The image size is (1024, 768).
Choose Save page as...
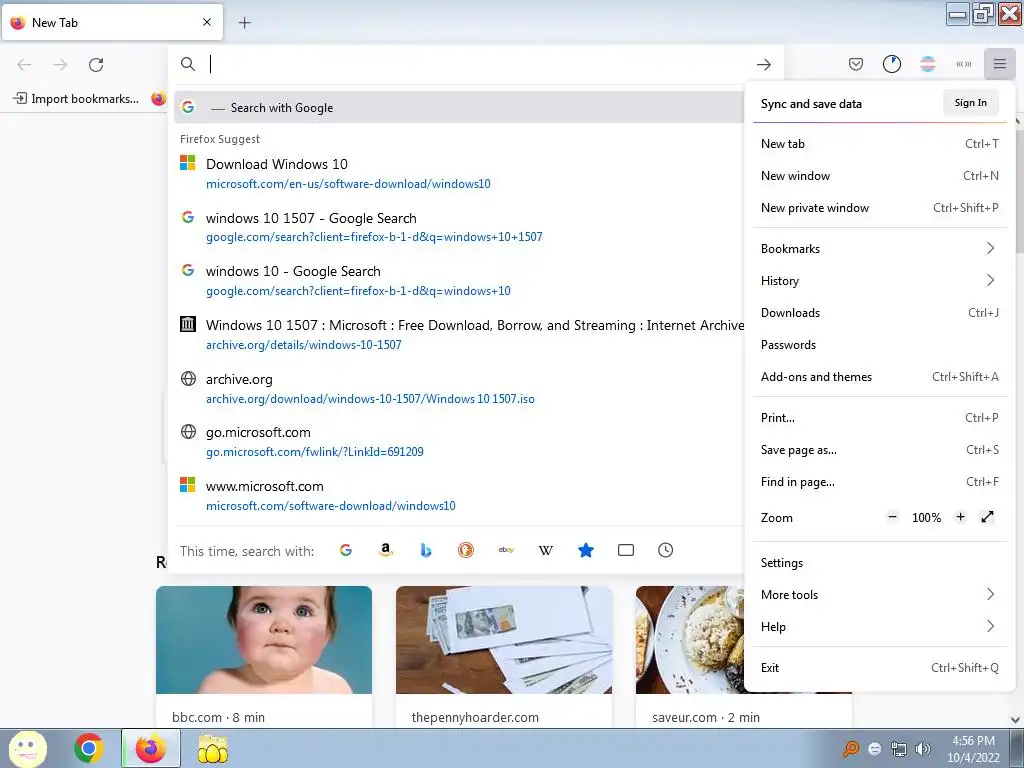coord(879,450)
